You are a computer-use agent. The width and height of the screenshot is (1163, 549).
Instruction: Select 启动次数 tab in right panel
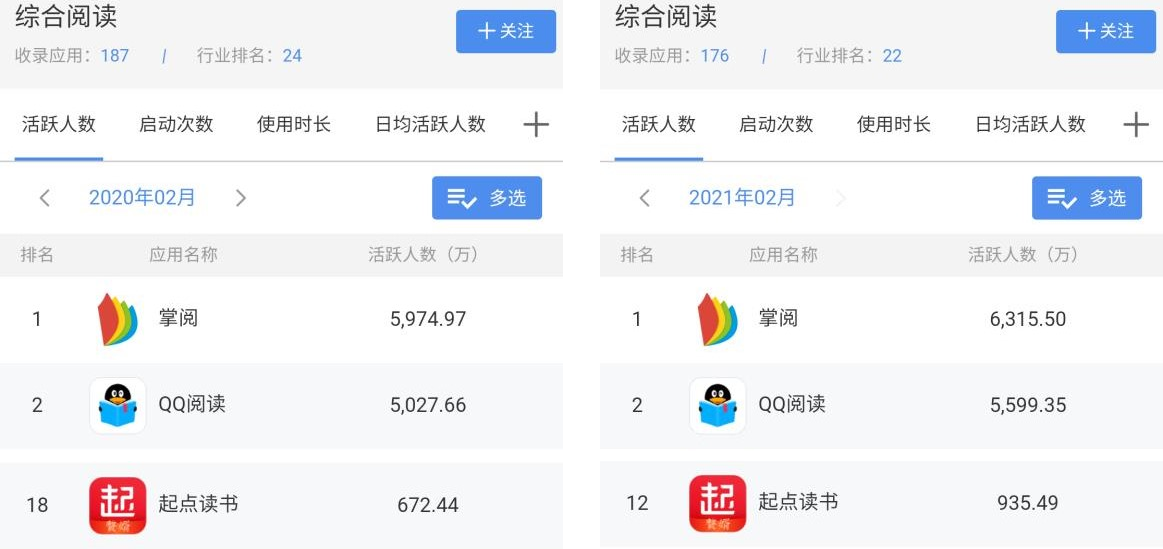776,124
